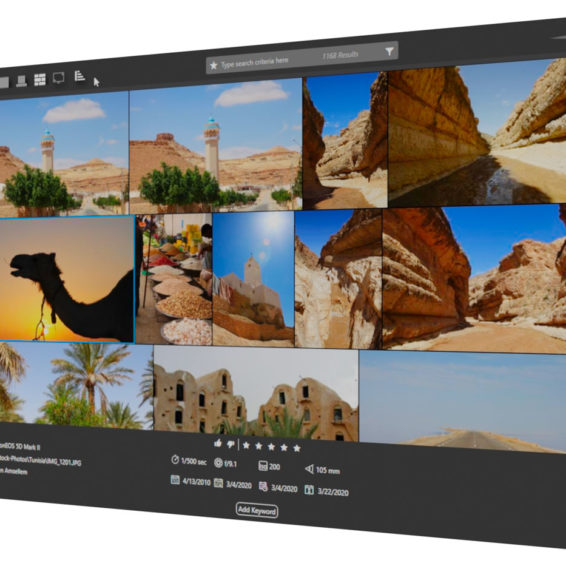Screen dimensions: 566x566
Task: Switch to the grid thumbnail view
Action: [40, 80]
